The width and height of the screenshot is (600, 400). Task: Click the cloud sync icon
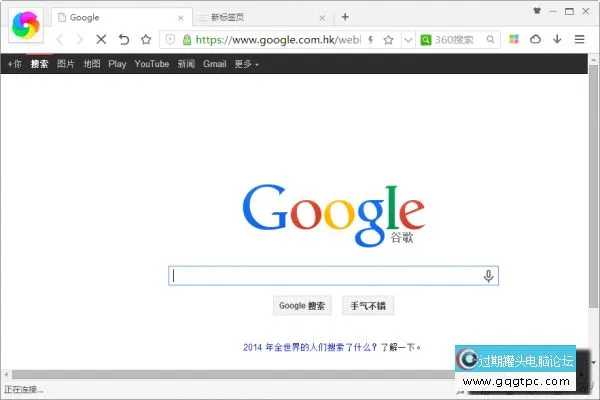pyautogui.click(x=535, y=39)
